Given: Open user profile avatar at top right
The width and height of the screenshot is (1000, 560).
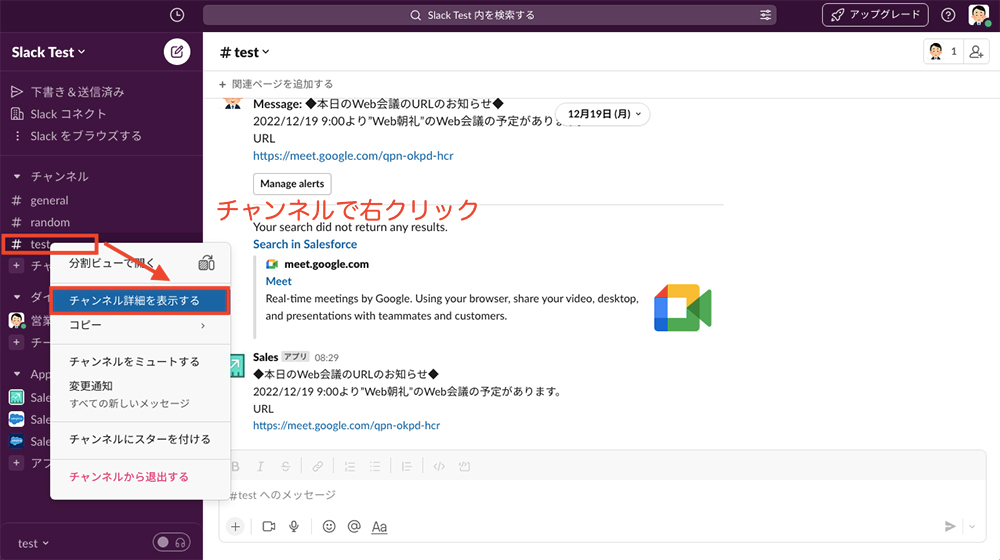Looking at the screenshot, I should [x=978, y=14].
